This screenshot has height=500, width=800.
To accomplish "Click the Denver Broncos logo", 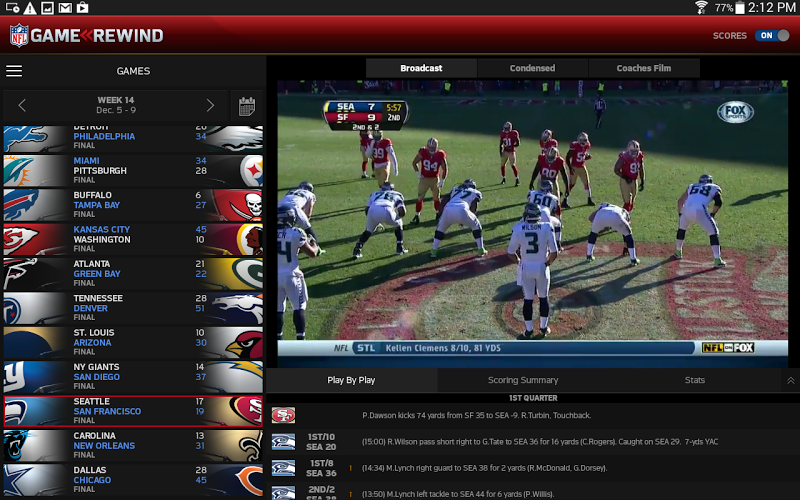I will click(237, 308).
